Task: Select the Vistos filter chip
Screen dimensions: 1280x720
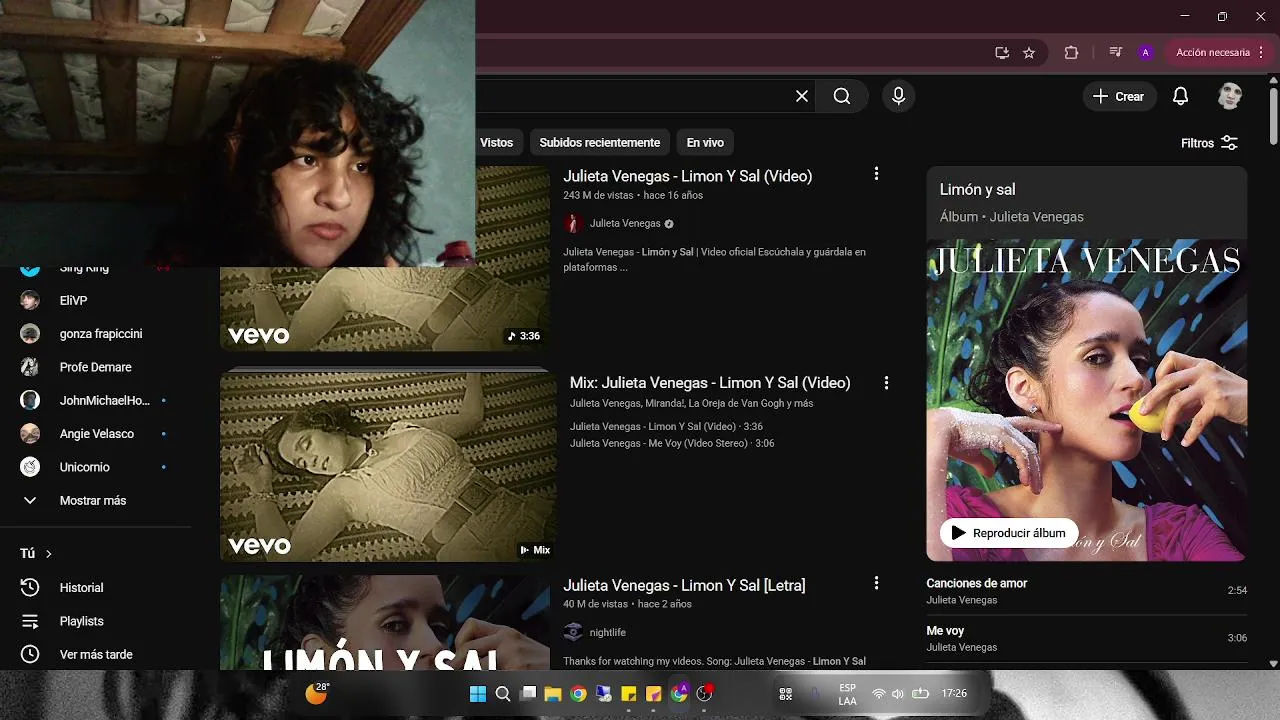Action: pos(496,143)
